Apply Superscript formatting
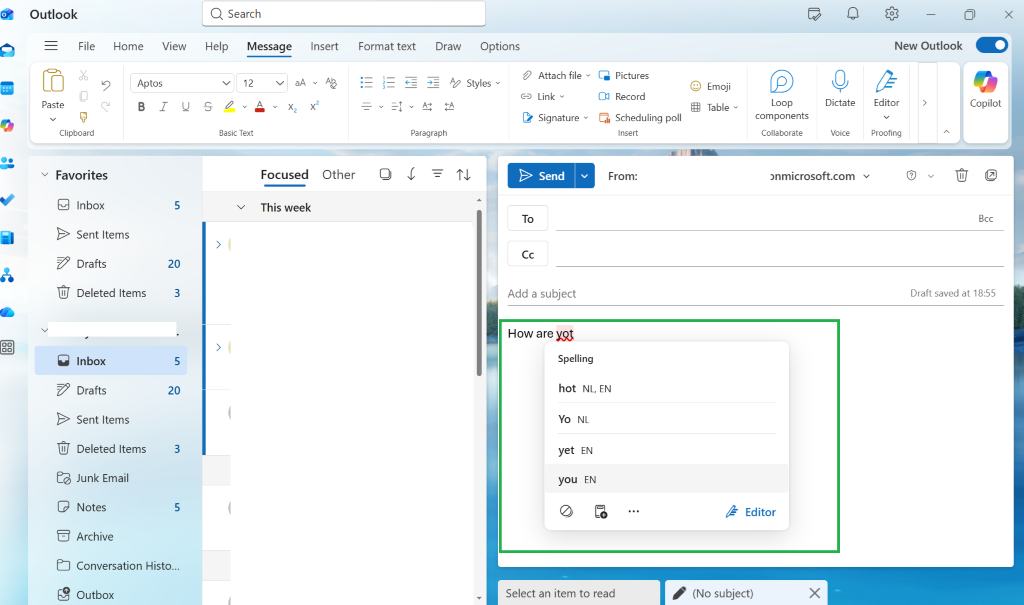The width and height of the screenshot is (1024, 605). pyautogui.click(x=314, y=106)
